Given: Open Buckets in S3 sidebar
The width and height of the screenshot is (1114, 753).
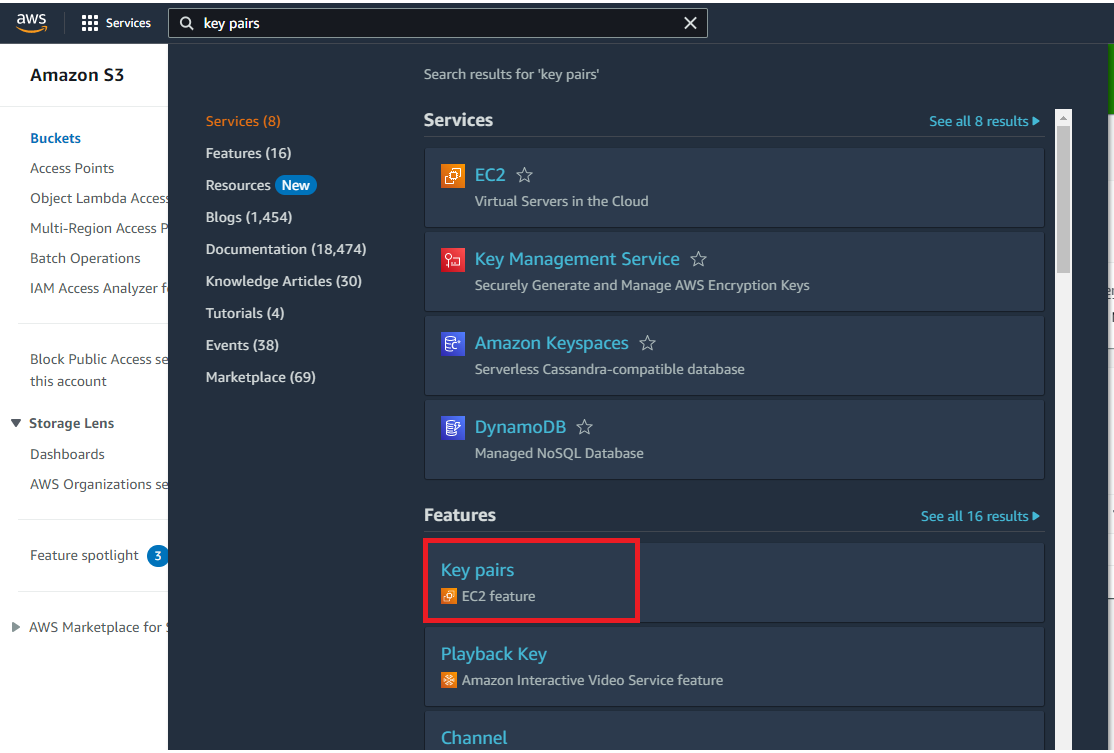Looking at the screenshot, I should [55, 139].
